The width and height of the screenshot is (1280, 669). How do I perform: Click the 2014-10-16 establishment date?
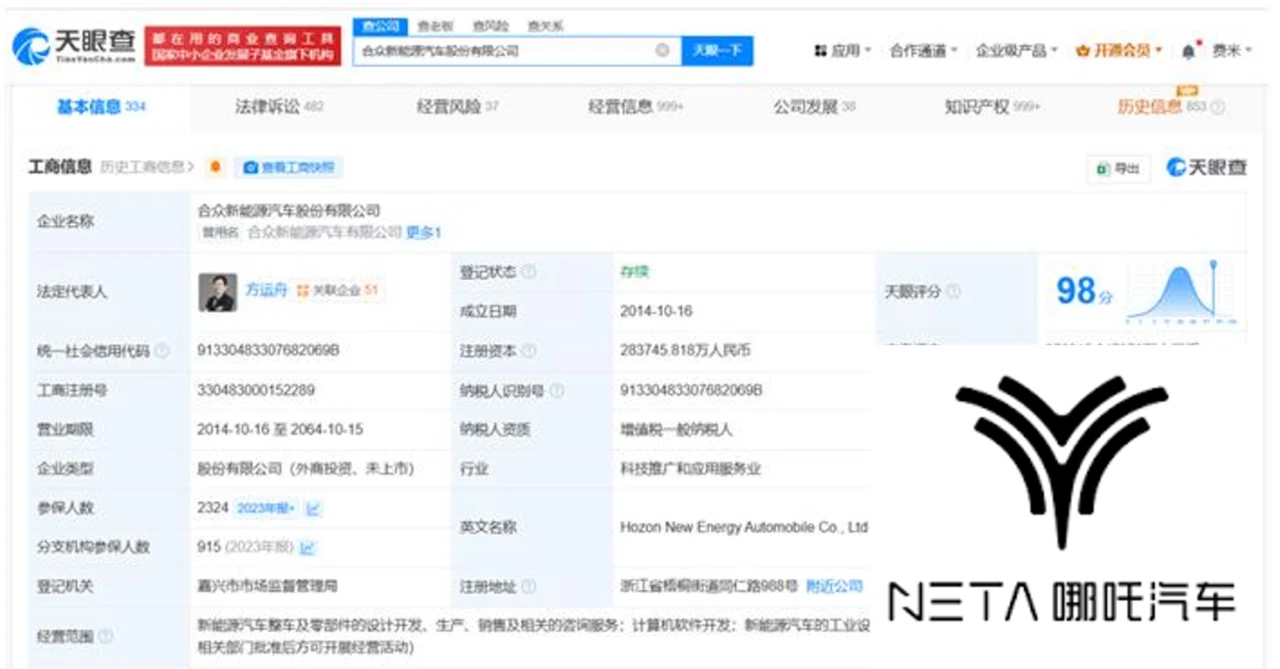click(656, 311)
